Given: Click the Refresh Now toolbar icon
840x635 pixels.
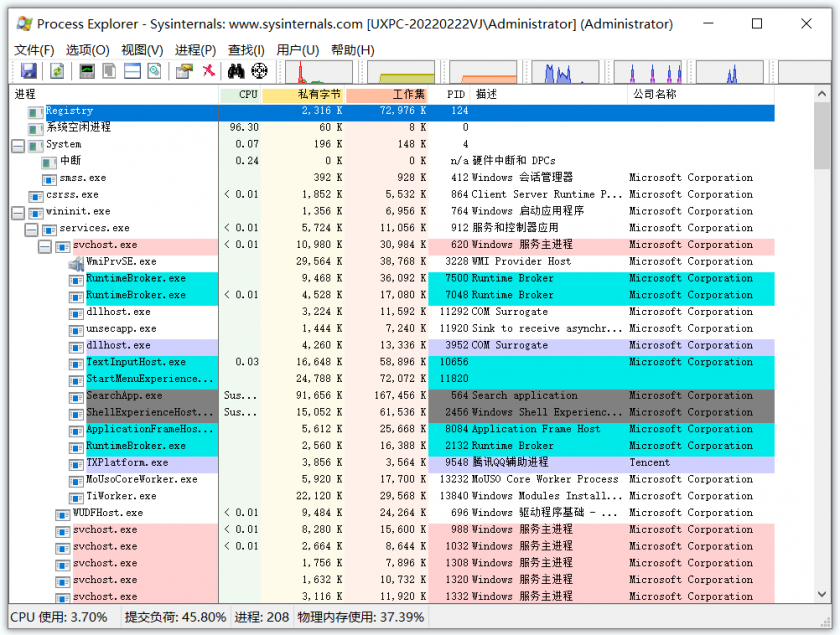Looking at the screenshot, I should 57,71.
